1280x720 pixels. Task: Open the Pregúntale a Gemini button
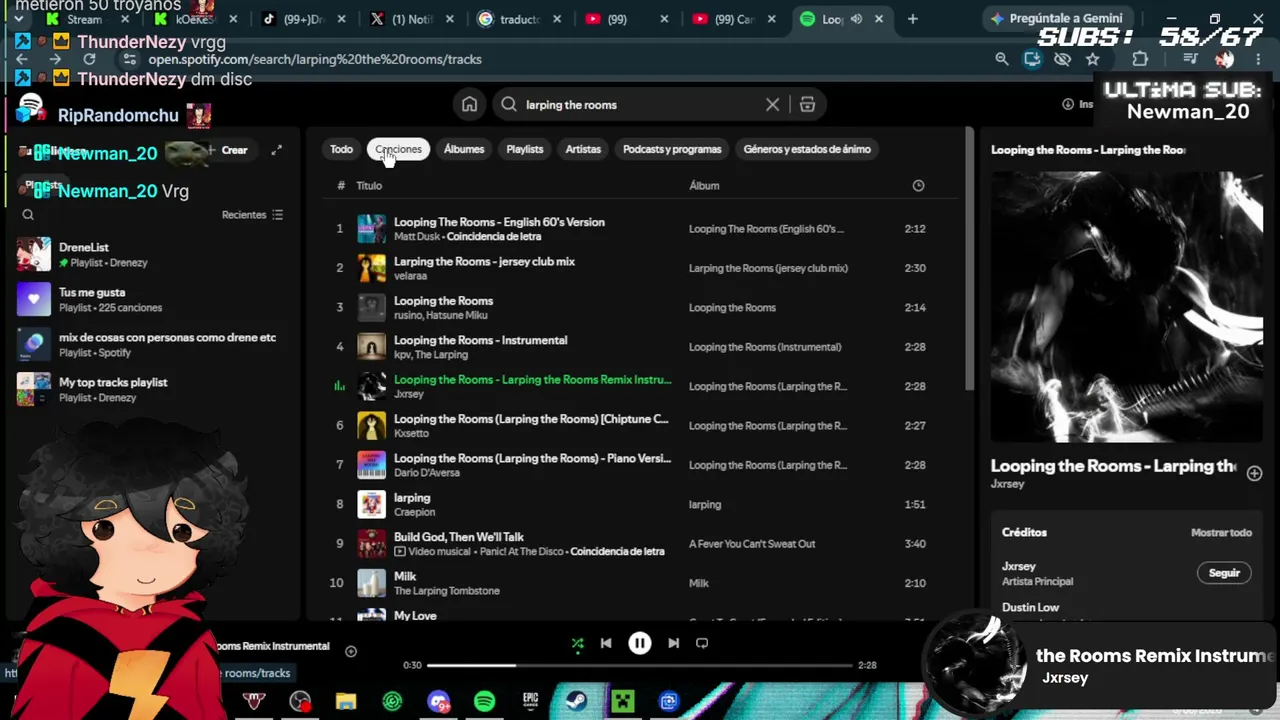coord(1056,19)
